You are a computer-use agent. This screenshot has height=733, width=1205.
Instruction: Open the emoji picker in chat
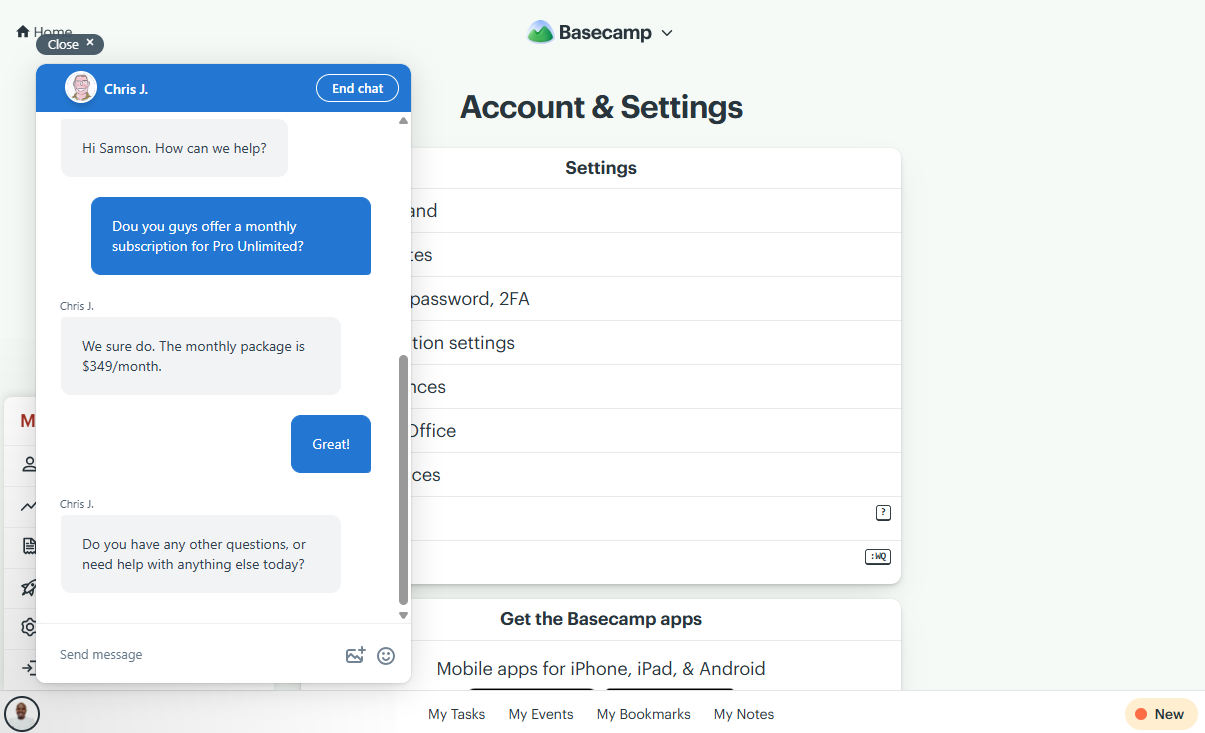pos(386,656)
